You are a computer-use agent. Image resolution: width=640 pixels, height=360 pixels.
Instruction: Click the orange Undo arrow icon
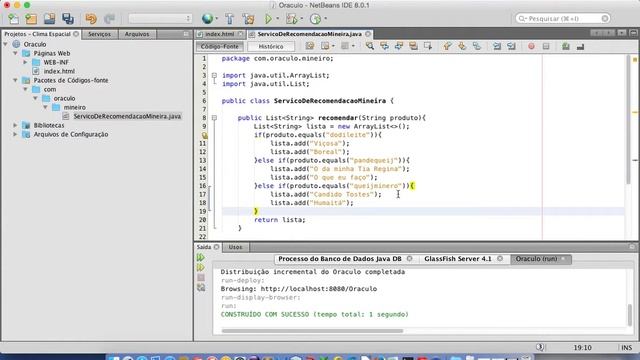(91, 19)
